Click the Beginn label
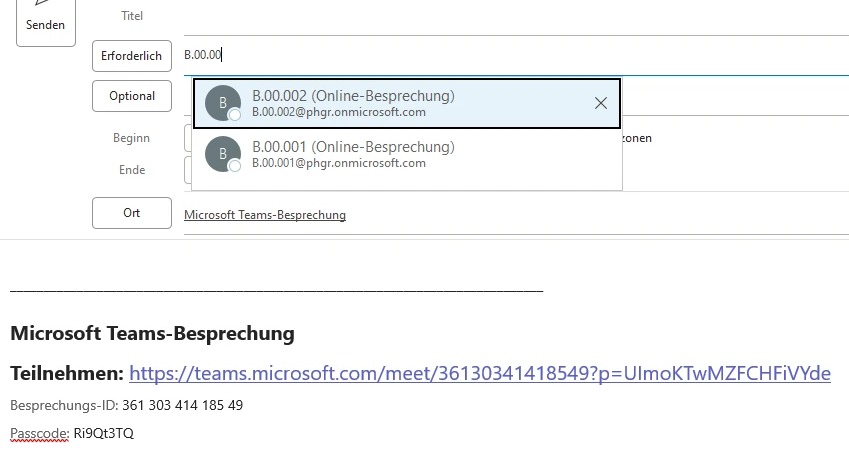 click(x=132, y=138)
